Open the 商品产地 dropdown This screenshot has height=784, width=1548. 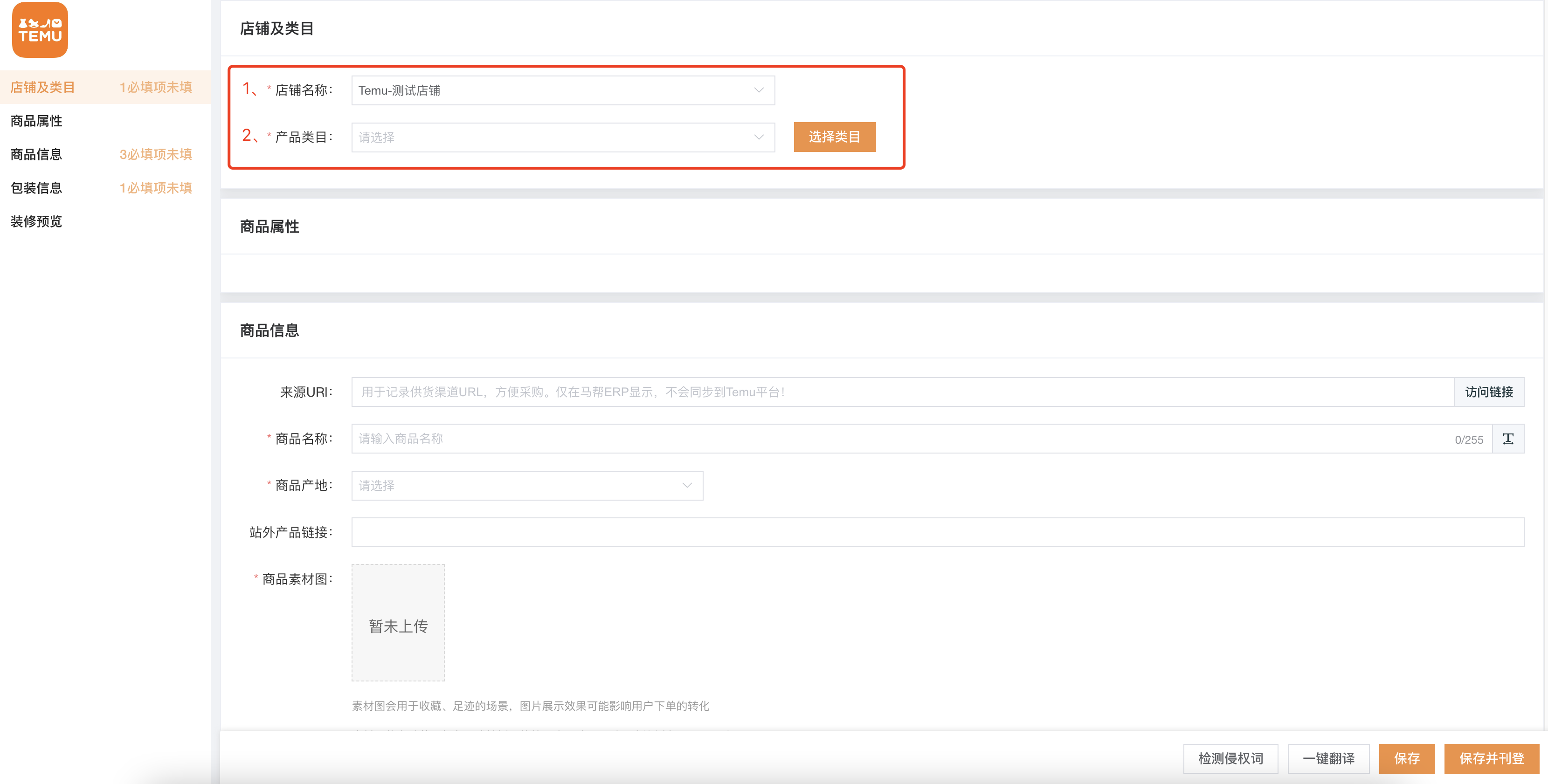point(526,485)
